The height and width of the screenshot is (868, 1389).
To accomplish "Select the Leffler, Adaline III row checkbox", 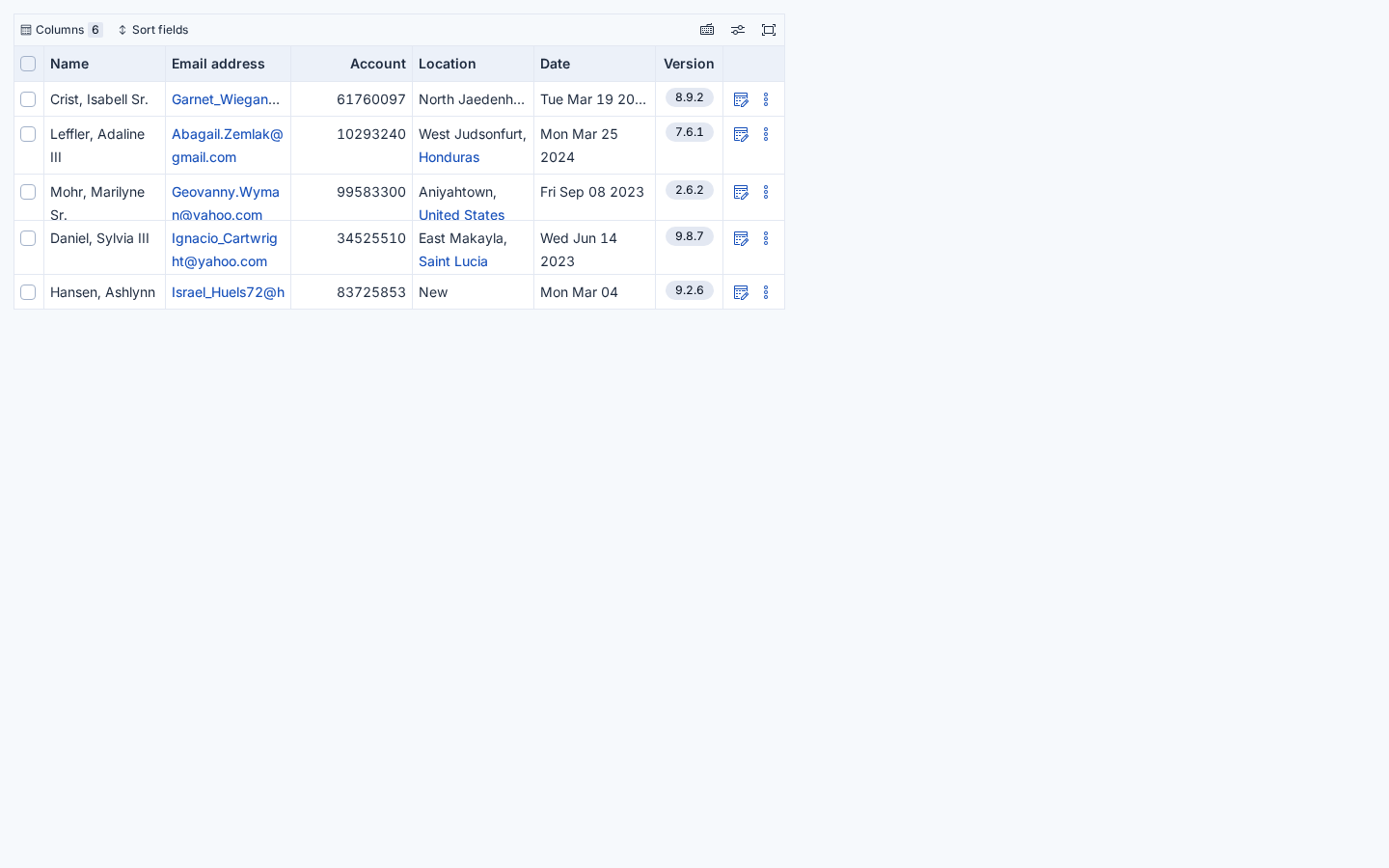I will click(28, 134).
